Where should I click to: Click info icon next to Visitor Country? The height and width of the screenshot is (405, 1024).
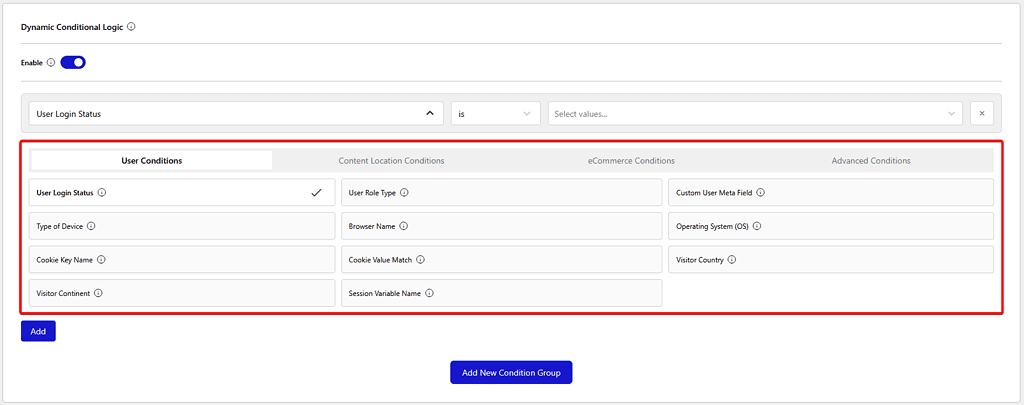(x=732, y=259)
